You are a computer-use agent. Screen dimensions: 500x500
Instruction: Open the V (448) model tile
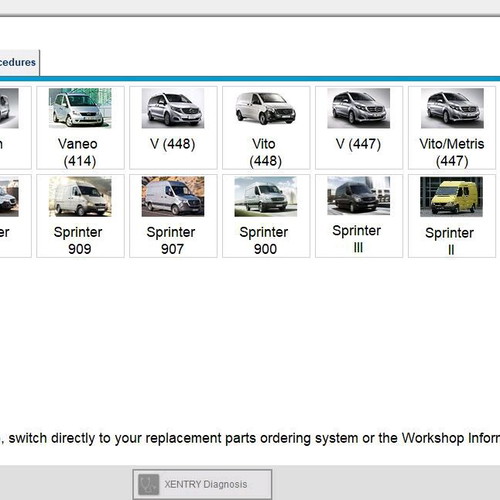(x=173, y=128)
